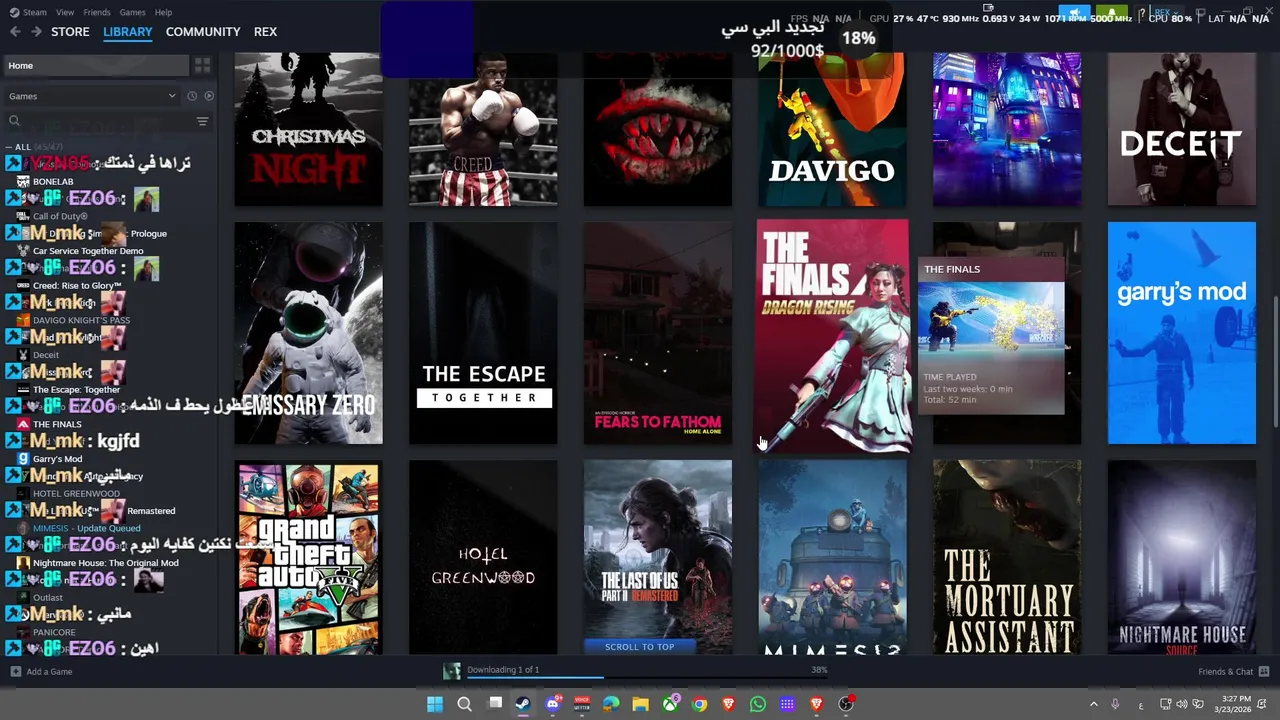Image resolution: width=1280 pixels, height=720 pixels.
Task: Navigate back with the left arrow
Action: point(15,32)
